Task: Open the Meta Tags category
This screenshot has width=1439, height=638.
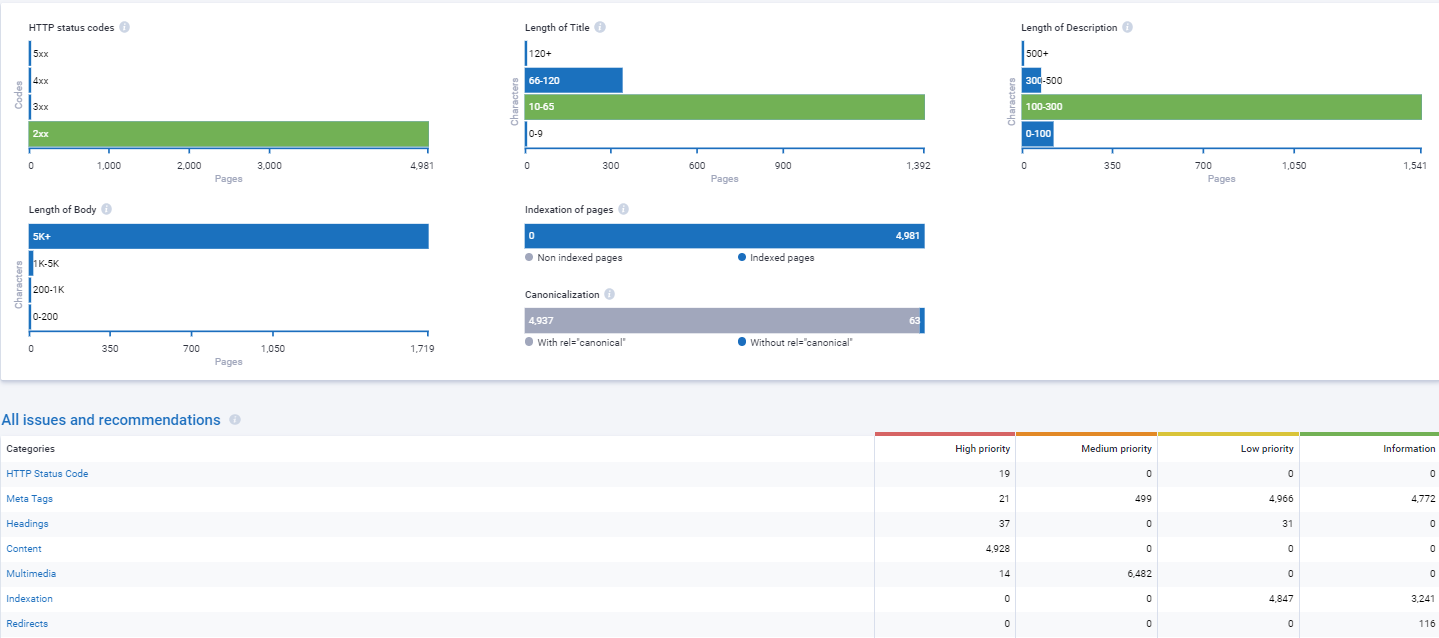Action: click(x=30, y=499)
